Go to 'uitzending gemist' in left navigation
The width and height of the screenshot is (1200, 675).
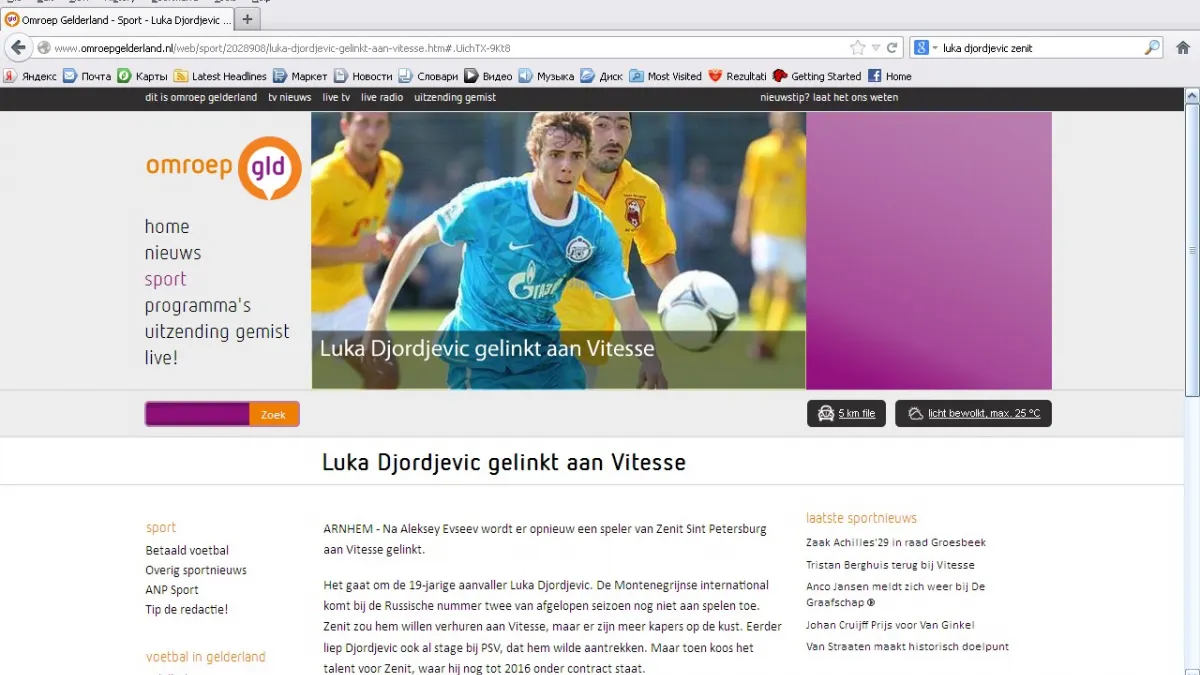coord(217,332)
